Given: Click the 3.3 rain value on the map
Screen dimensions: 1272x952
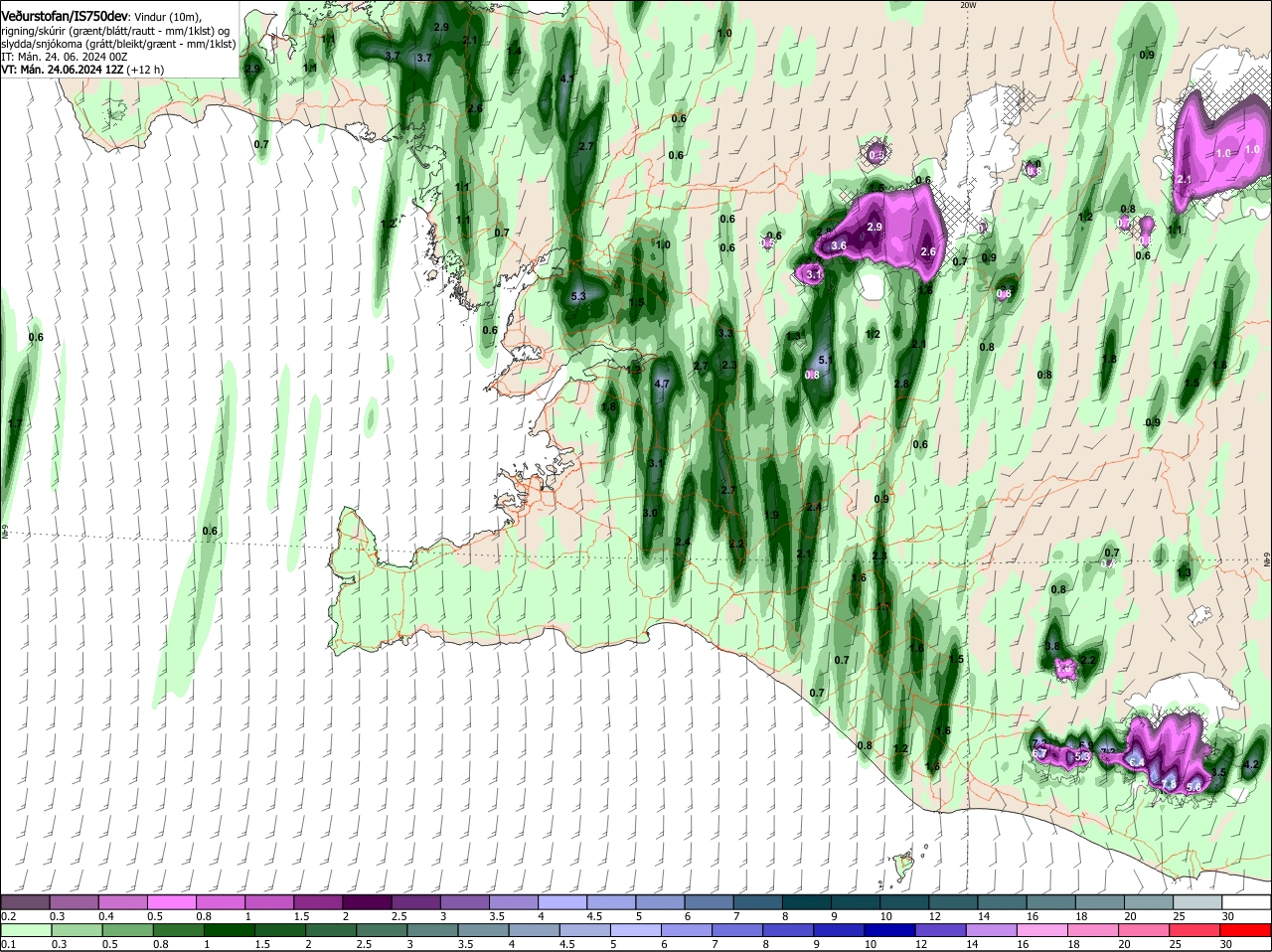Looking at the screenshot, I should (725, 334).
